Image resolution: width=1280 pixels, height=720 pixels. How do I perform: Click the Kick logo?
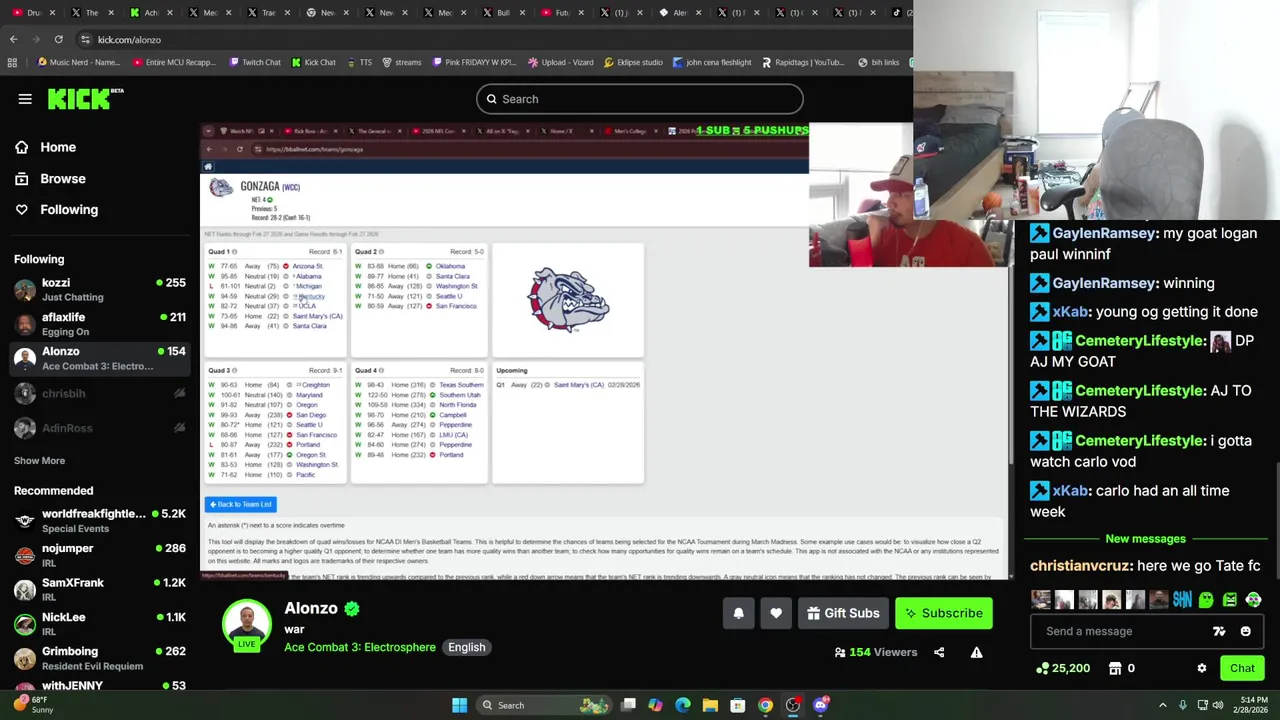pos(85,98)
